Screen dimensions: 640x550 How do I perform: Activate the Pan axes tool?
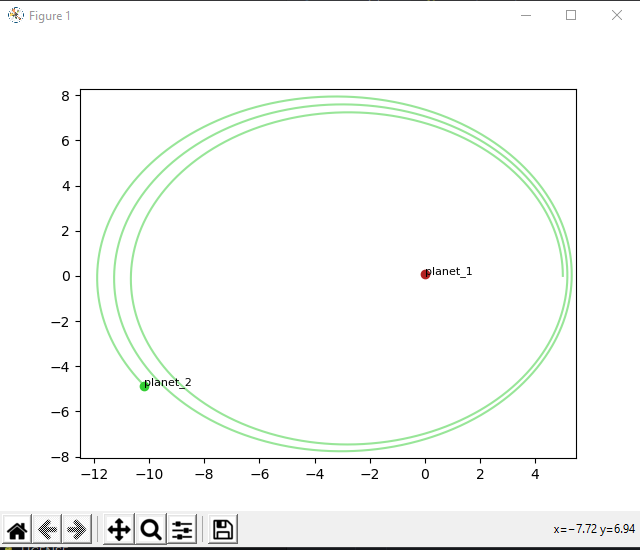[119, 530]
